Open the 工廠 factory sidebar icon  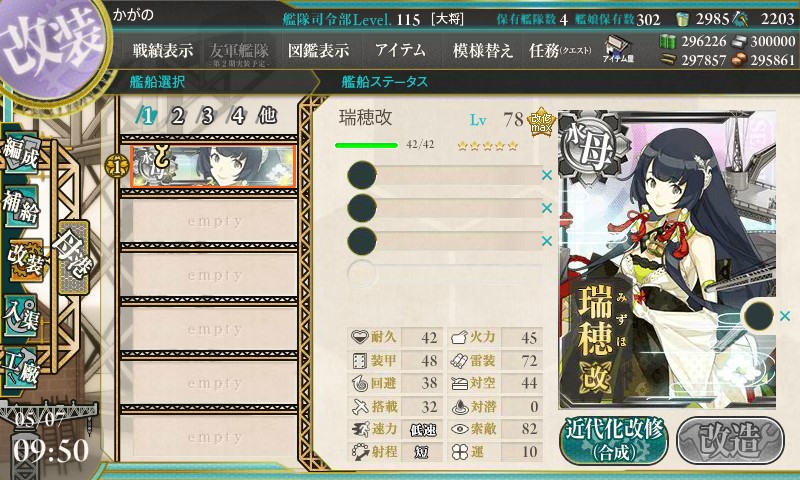(21, 368)
